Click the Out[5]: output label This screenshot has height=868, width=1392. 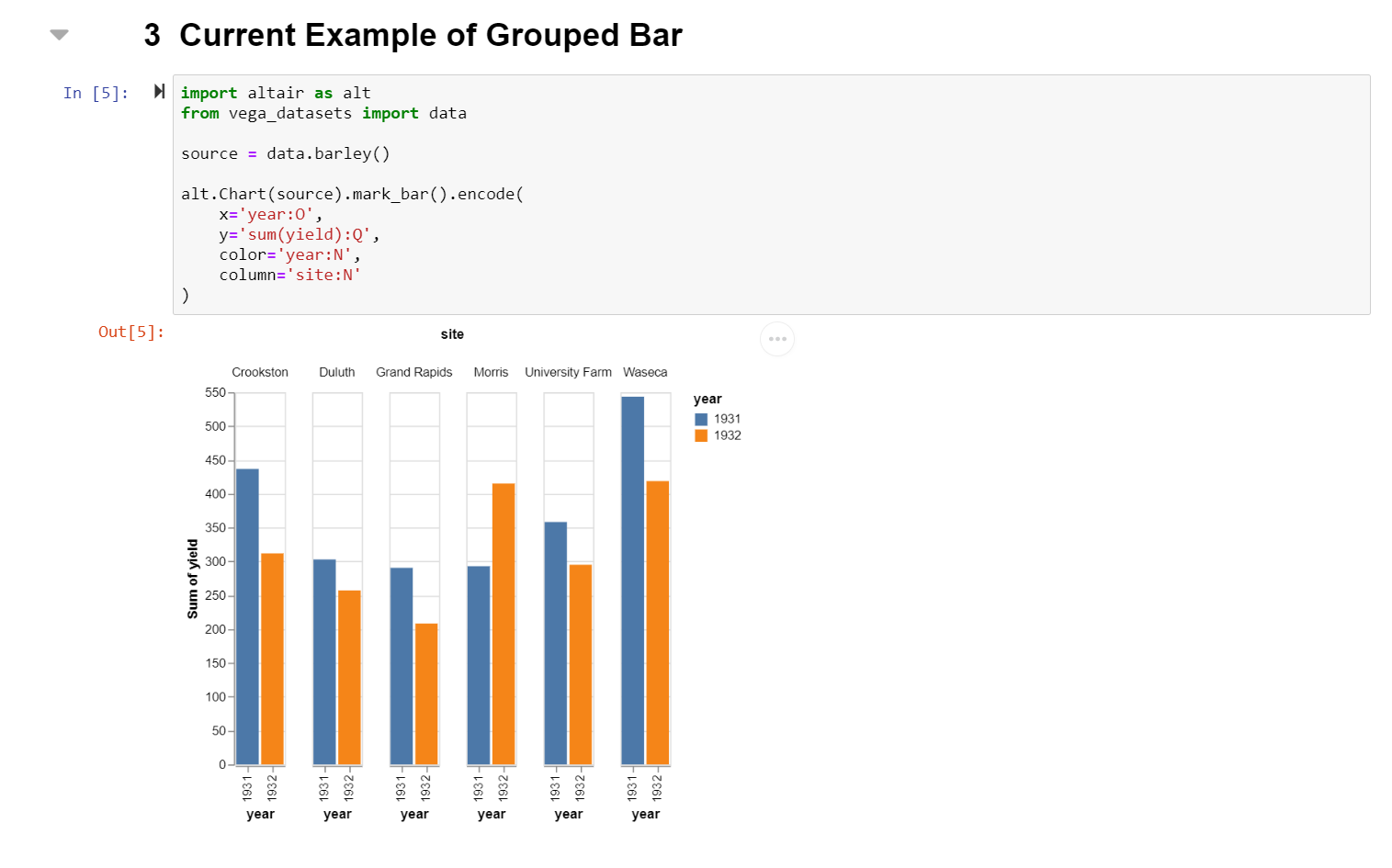pos(130,333)
